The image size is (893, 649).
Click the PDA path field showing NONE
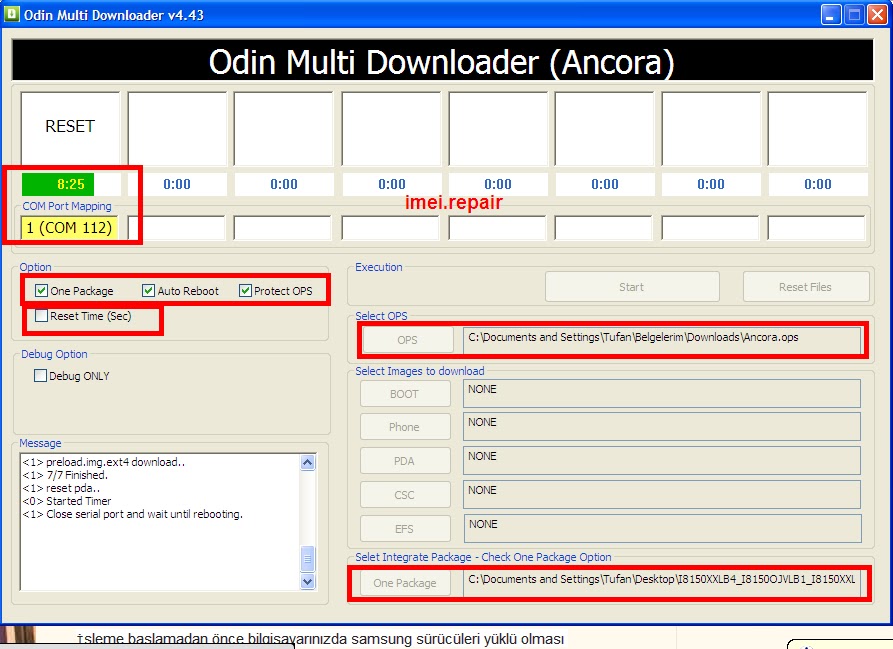pyautogui.click(x=662, y=461)
